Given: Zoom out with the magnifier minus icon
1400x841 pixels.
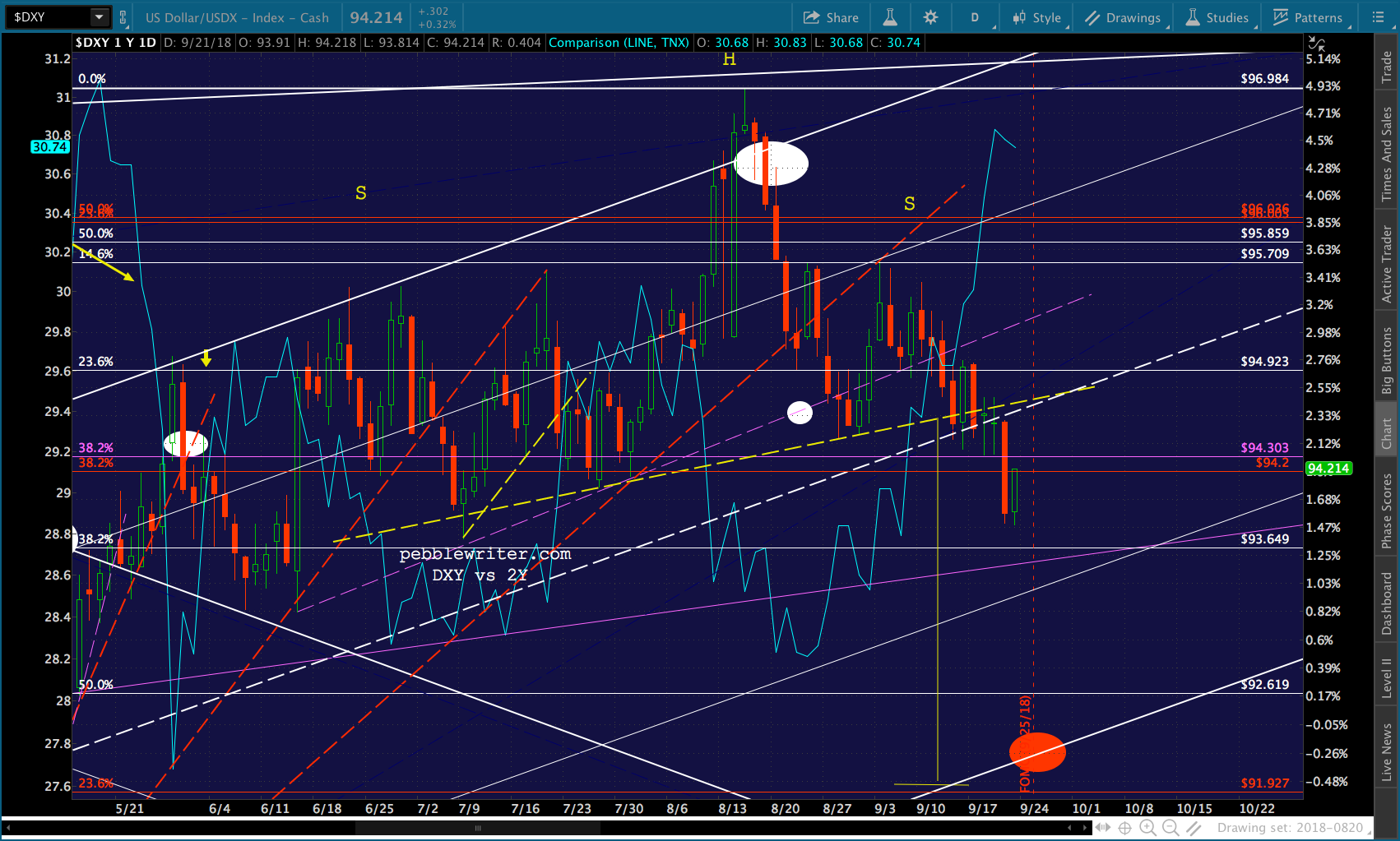Looking at the screenshot, I should pos(1170,828).
